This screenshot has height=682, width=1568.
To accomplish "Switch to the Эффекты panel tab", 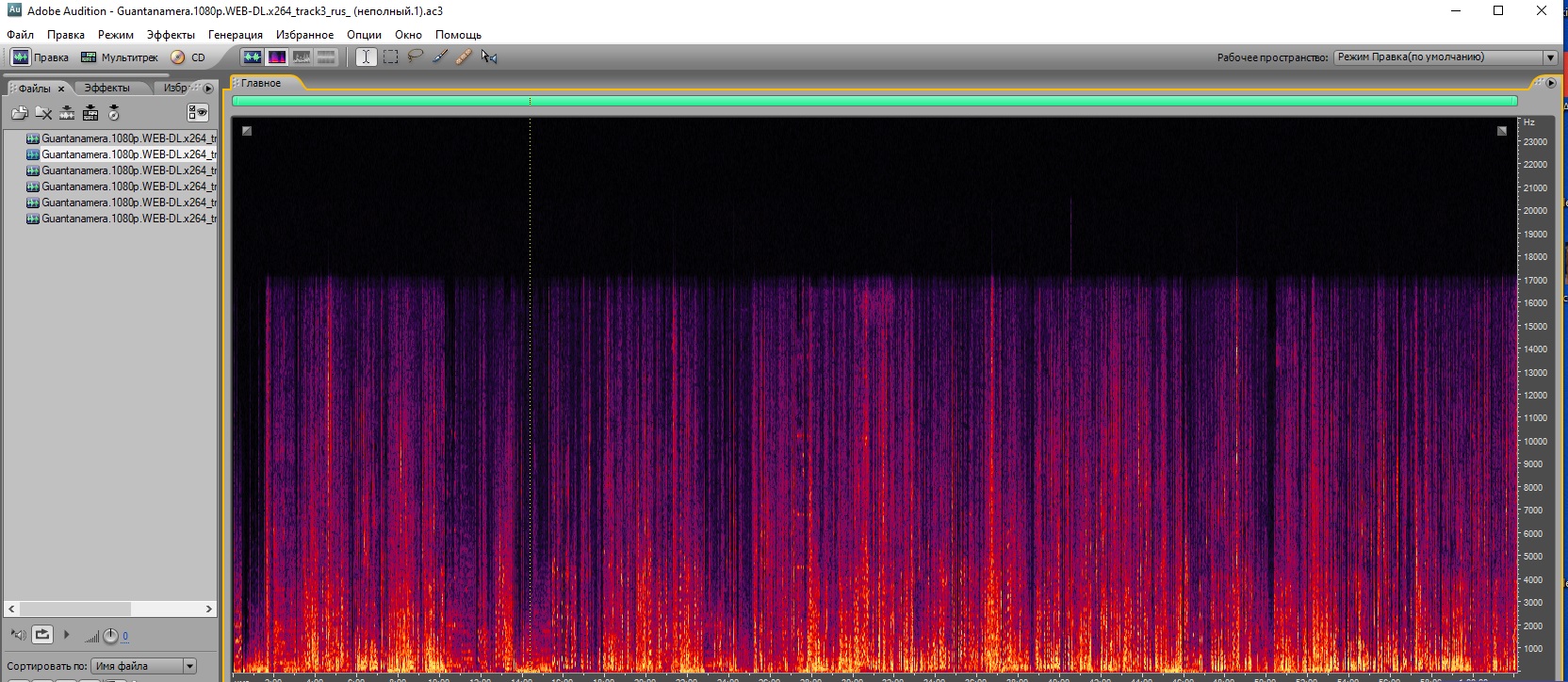I will [x=106, y=88].
